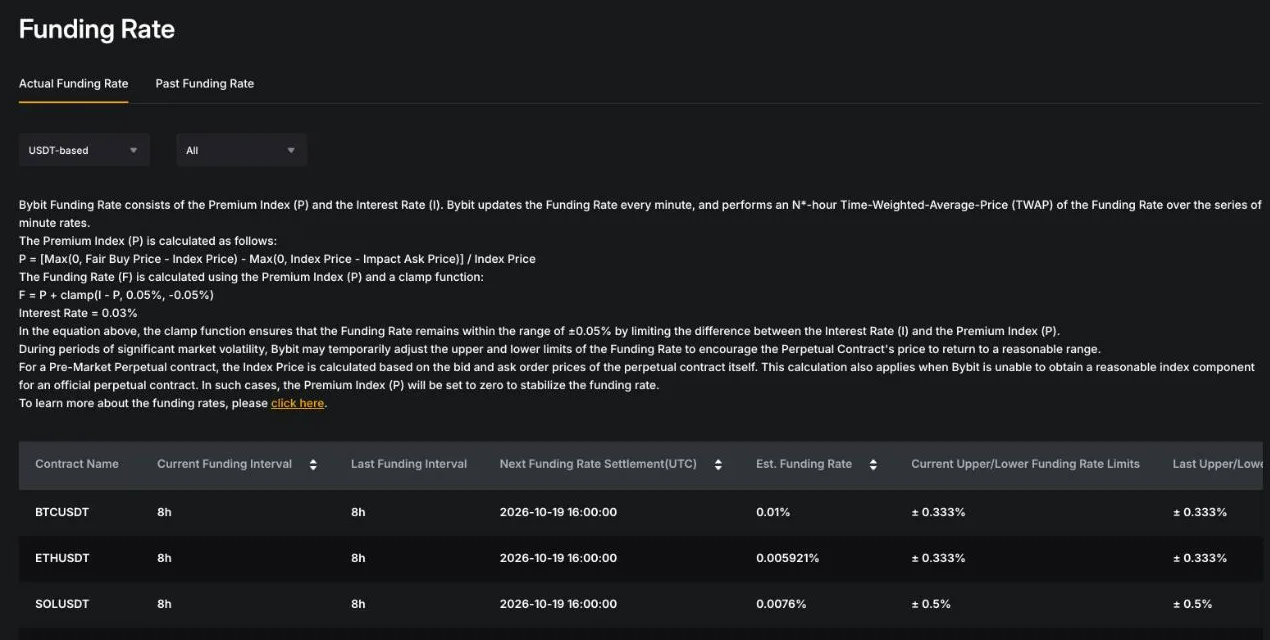
Task: Click ETHUSDT next settlement time cell
Action: [558, 558]
